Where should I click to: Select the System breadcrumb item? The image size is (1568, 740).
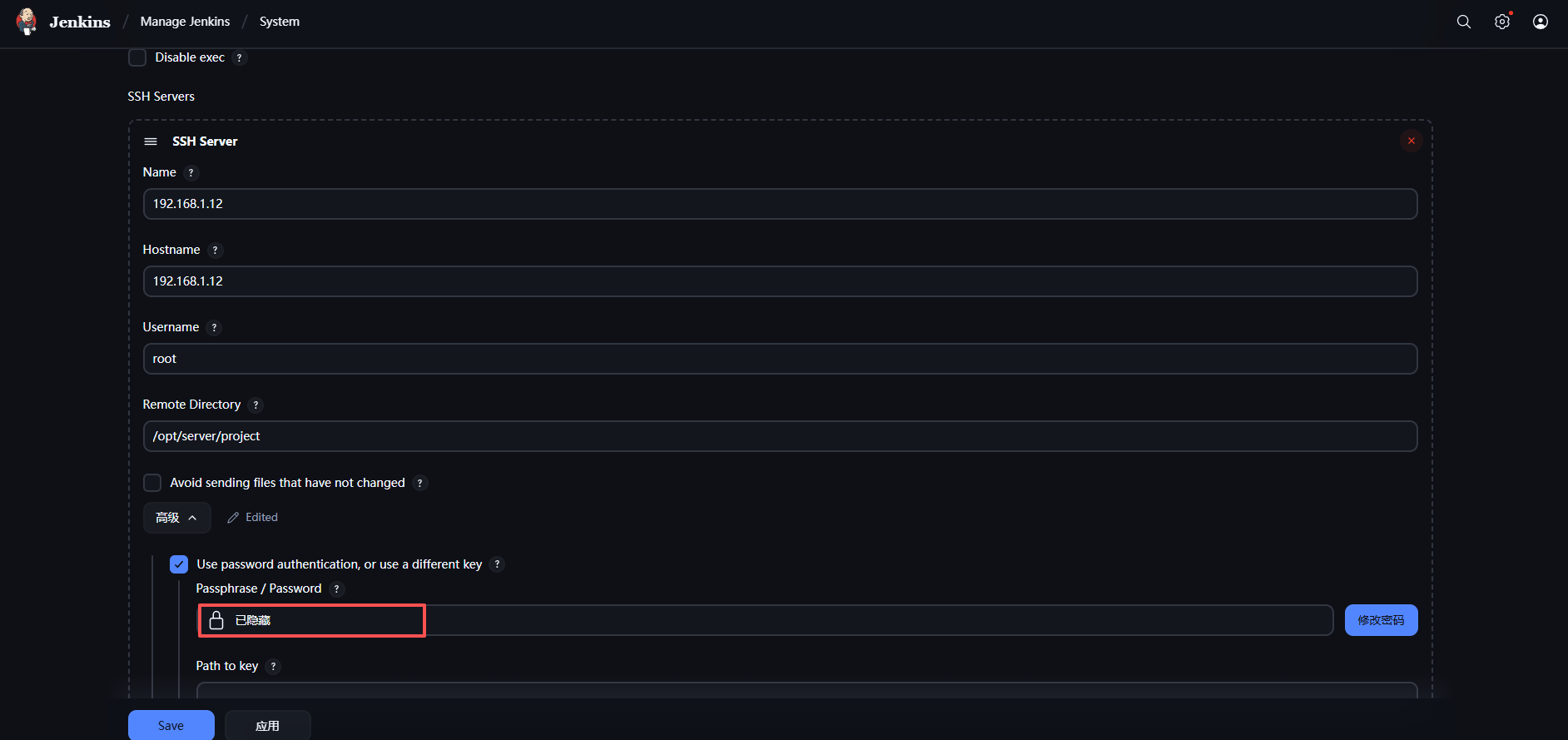[x=279, y=22]
